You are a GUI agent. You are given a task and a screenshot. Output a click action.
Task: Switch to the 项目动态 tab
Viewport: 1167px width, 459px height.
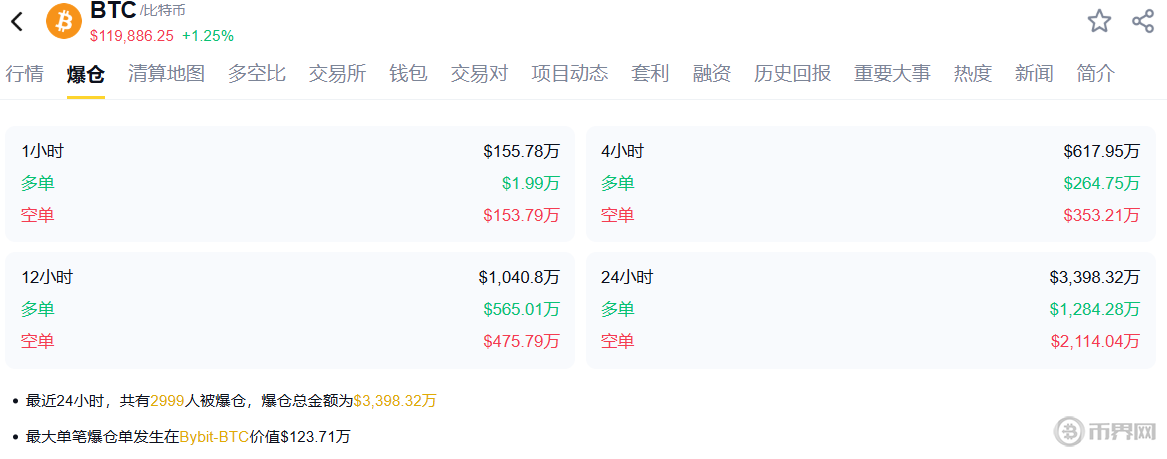(569, 73)
